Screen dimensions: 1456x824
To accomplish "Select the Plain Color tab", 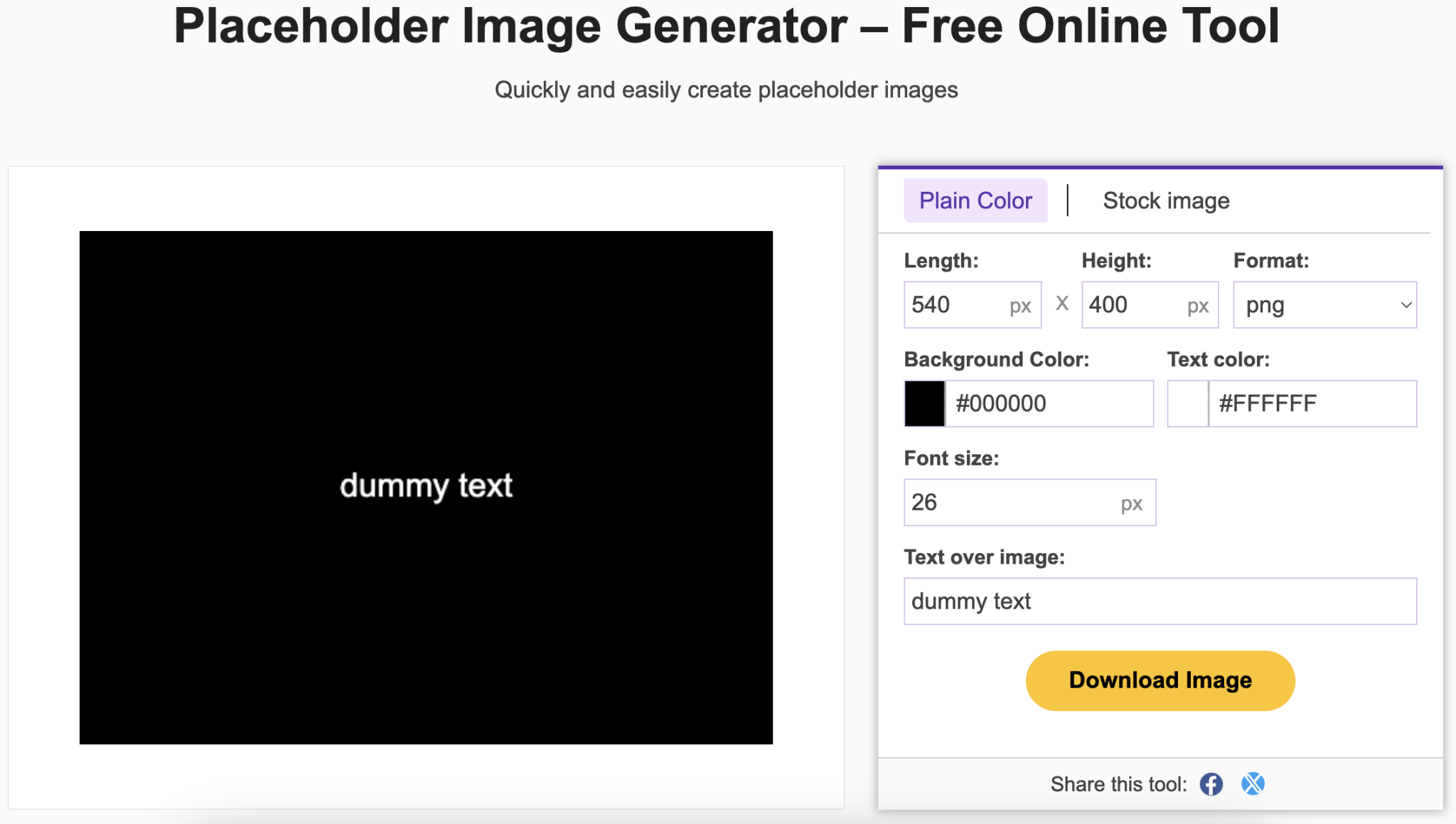I will [975, 200].
